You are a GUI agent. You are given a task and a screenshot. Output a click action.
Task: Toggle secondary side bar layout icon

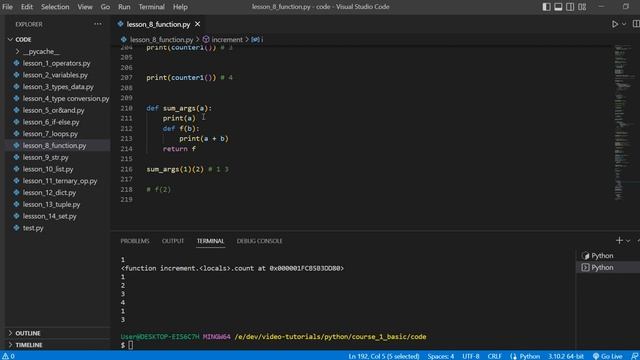[570, 7]
